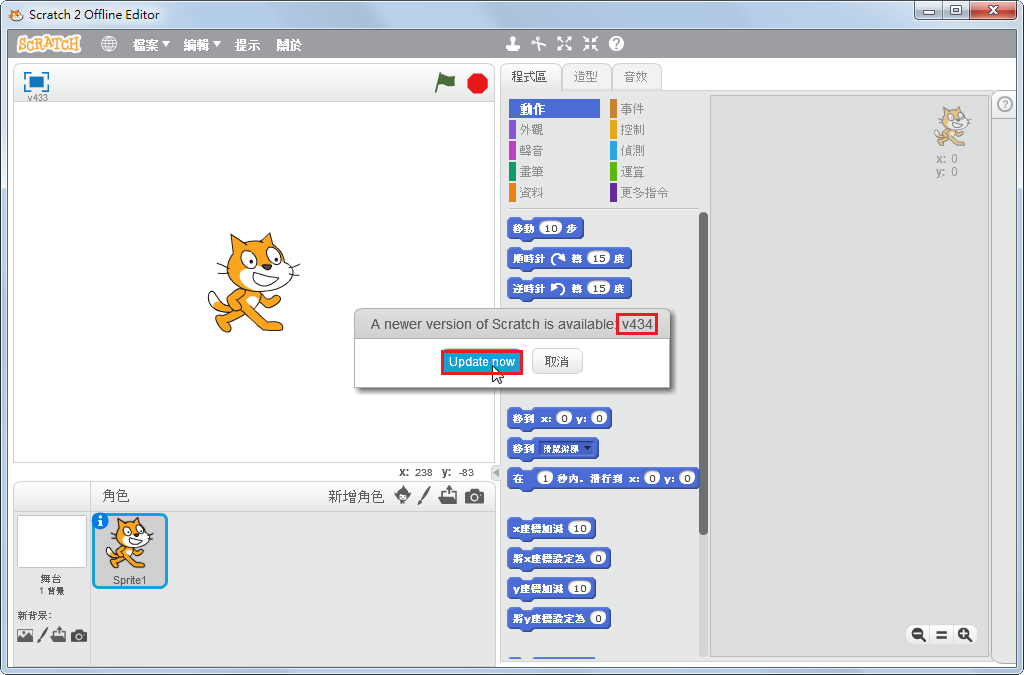Open the 提示 menu

click(x=248, y=45)
